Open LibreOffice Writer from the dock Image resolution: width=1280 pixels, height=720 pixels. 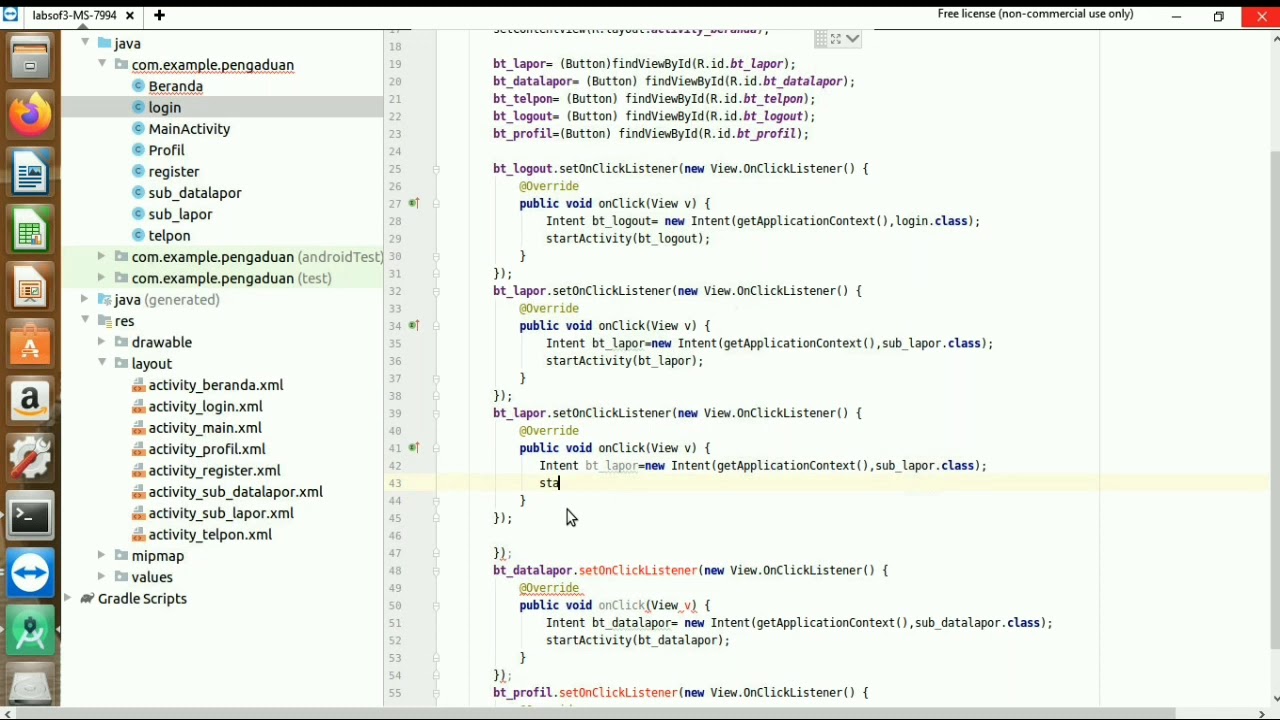click(30, 172)
